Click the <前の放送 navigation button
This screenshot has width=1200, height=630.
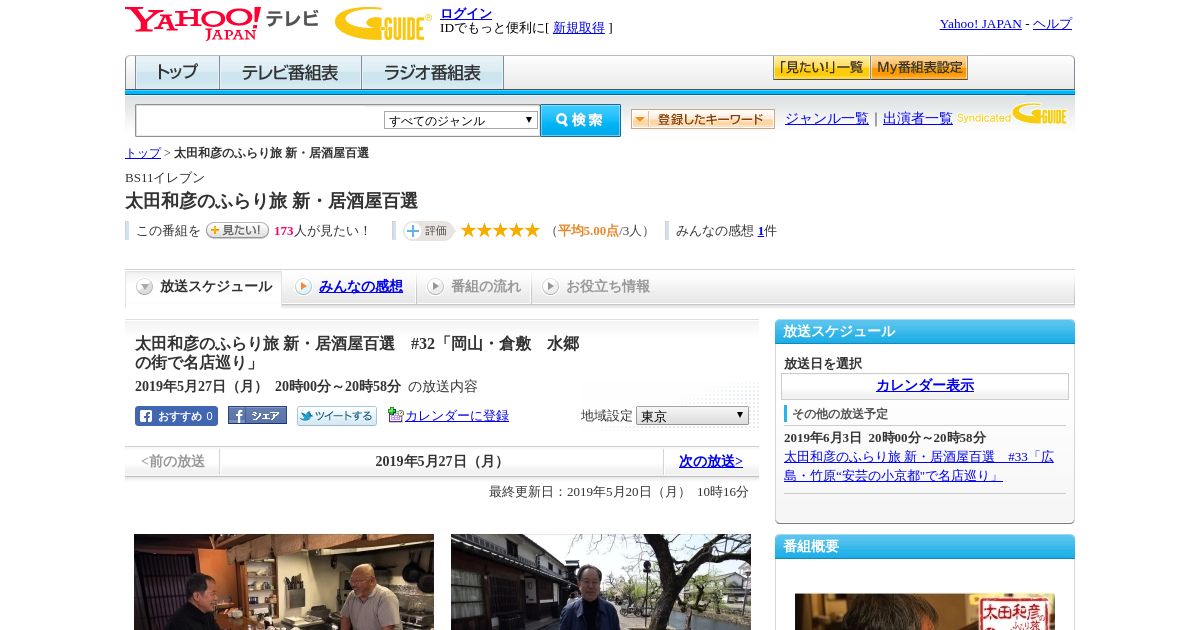coord(172,462)
